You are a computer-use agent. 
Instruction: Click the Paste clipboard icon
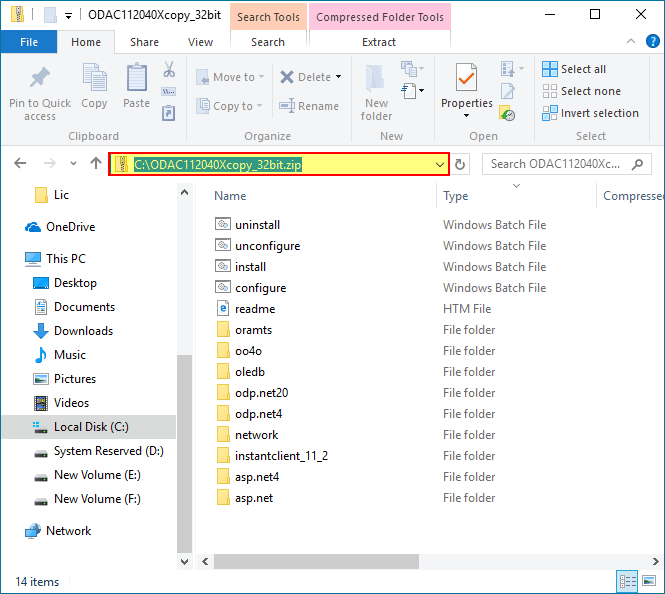137,77
